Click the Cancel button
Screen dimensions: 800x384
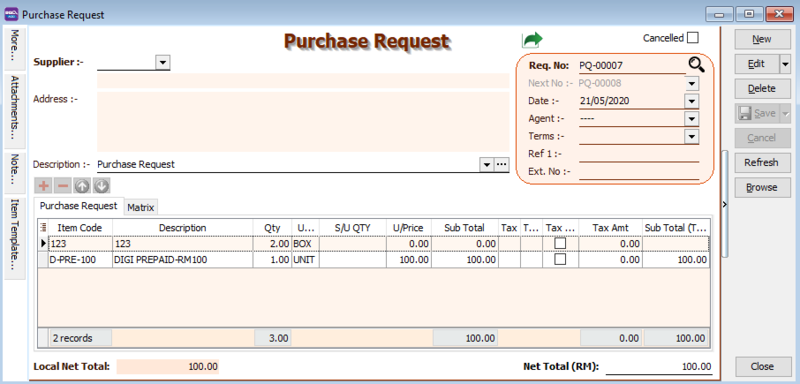pyautogui.click(x=762, y=138)
